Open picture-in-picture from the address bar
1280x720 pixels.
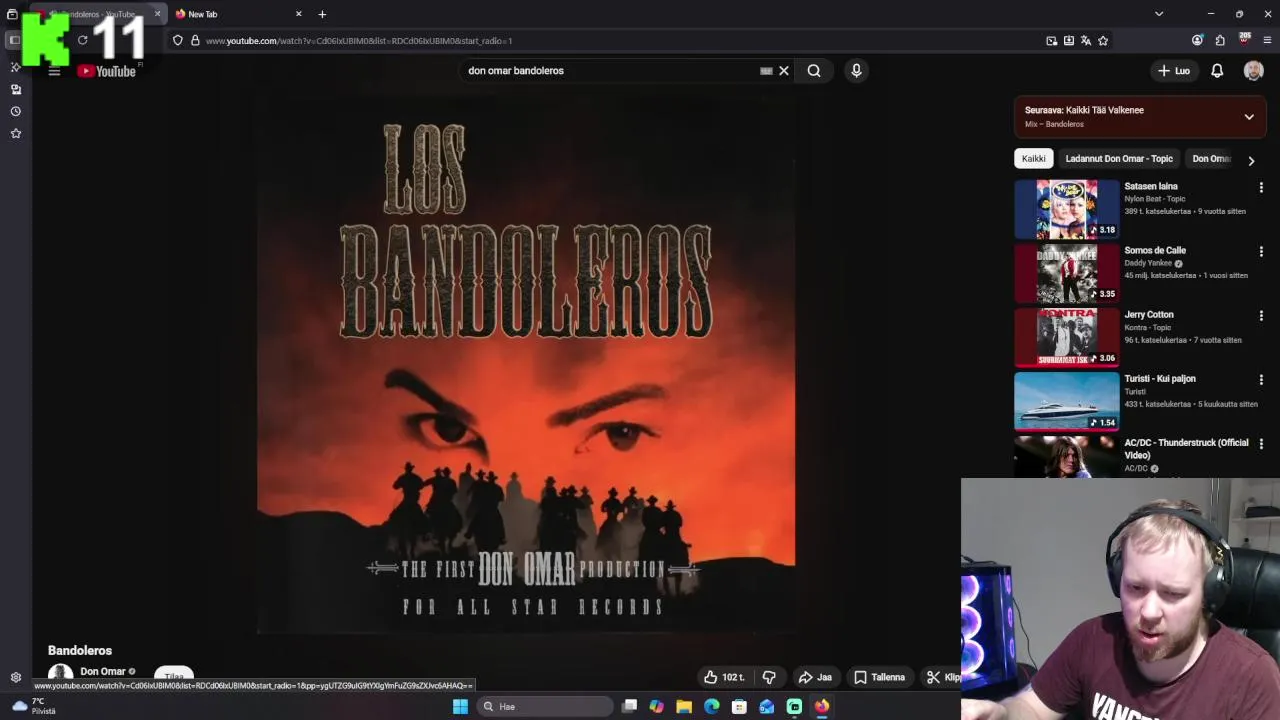tap(1051, 41)
